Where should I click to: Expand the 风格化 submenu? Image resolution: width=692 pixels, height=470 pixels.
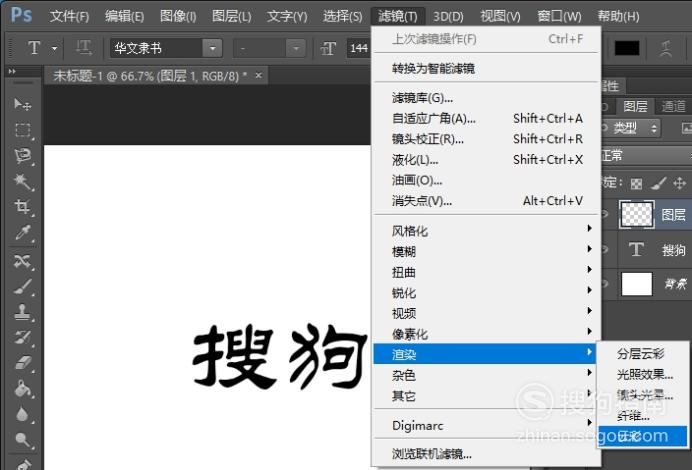point(486,231)
